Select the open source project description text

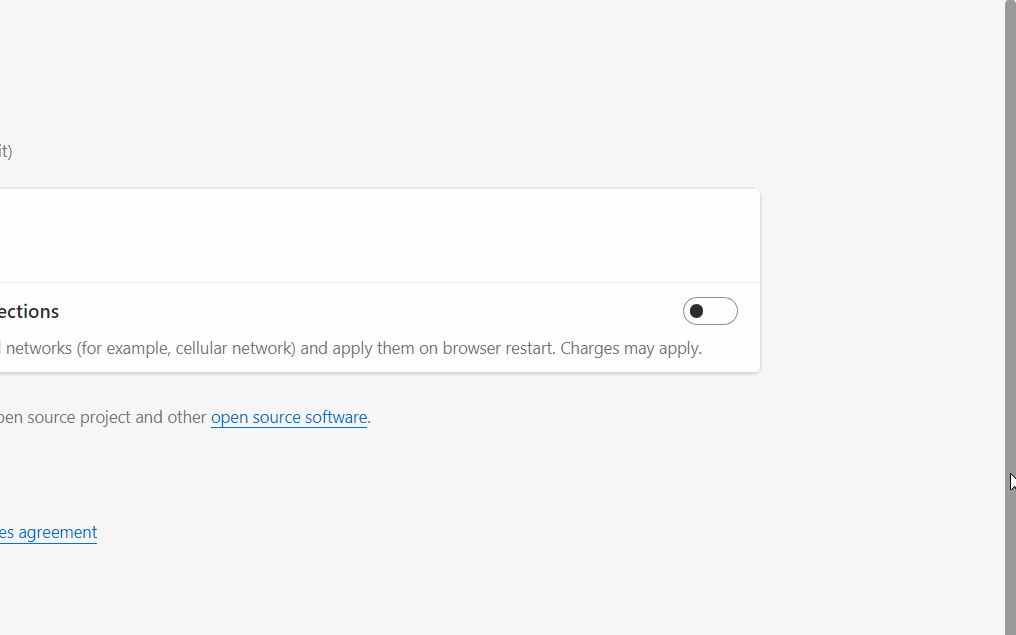[x=100, y=417]
